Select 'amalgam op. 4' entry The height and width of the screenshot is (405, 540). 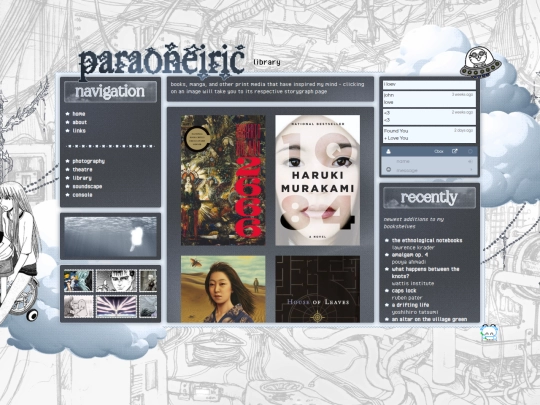410,255
